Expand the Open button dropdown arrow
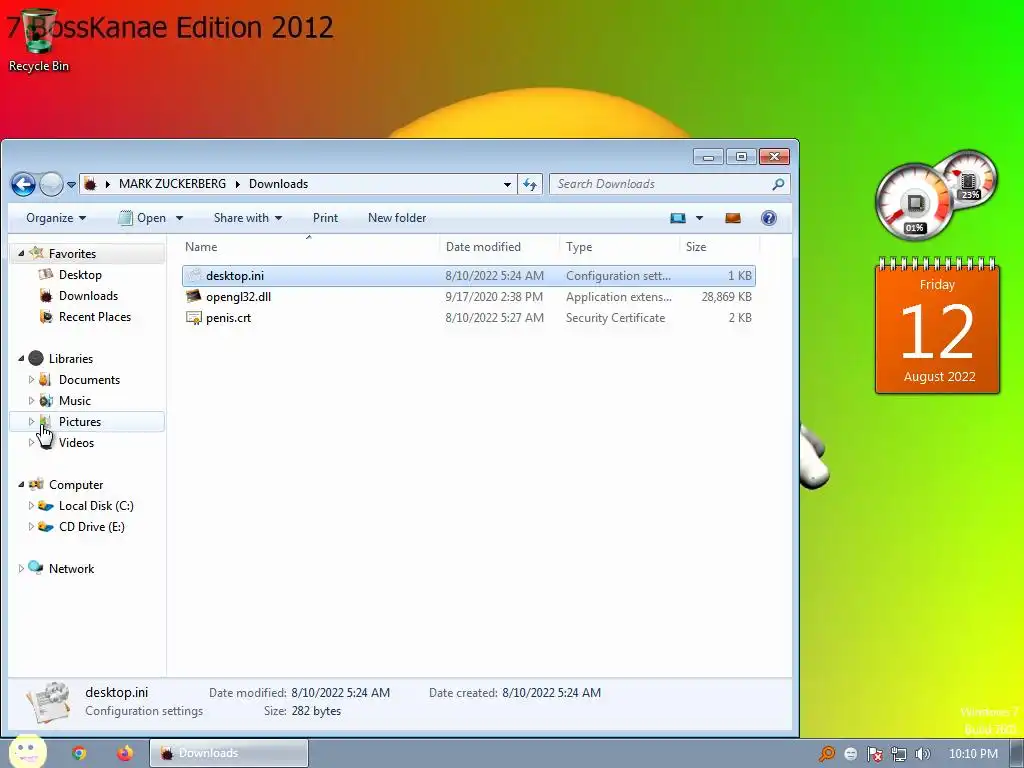 click(x=179, y=218)
